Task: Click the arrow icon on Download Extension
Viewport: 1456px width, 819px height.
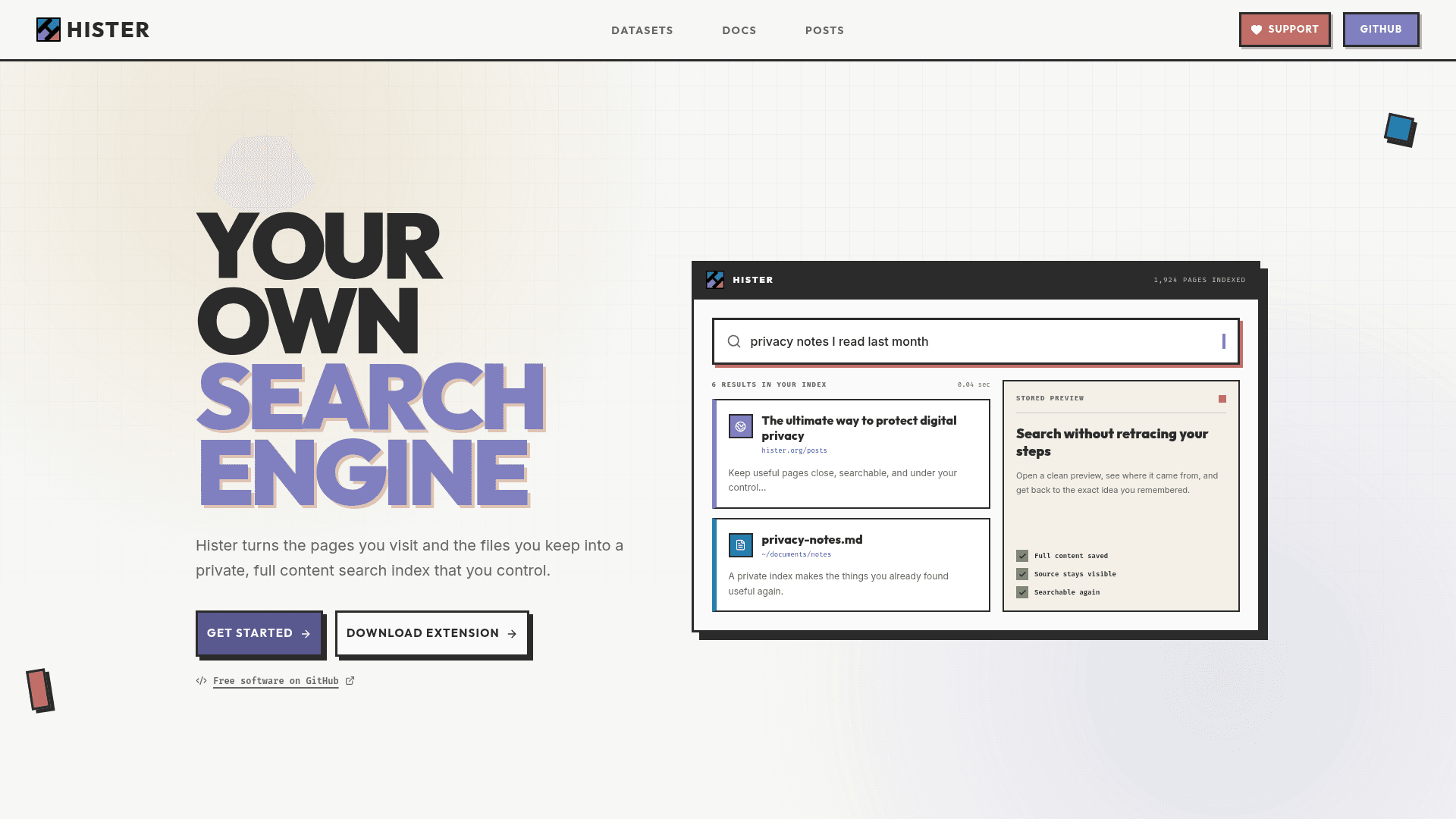Action: (512, 634)
